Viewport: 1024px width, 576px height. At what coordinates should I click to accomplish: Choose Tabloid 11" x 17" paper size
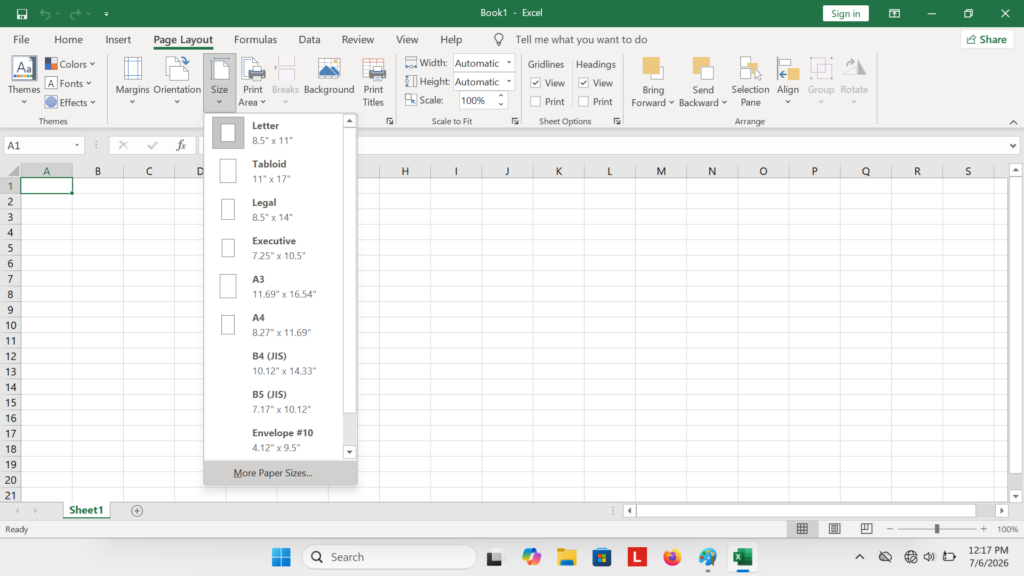coord(274,171)
